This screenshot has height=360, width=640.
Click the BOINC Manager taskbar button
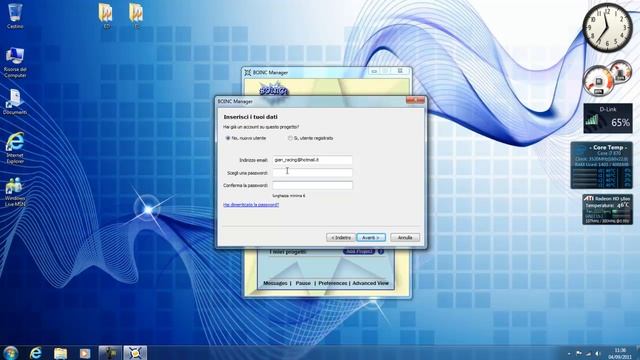pyautogui.click(x=135, y=353)
